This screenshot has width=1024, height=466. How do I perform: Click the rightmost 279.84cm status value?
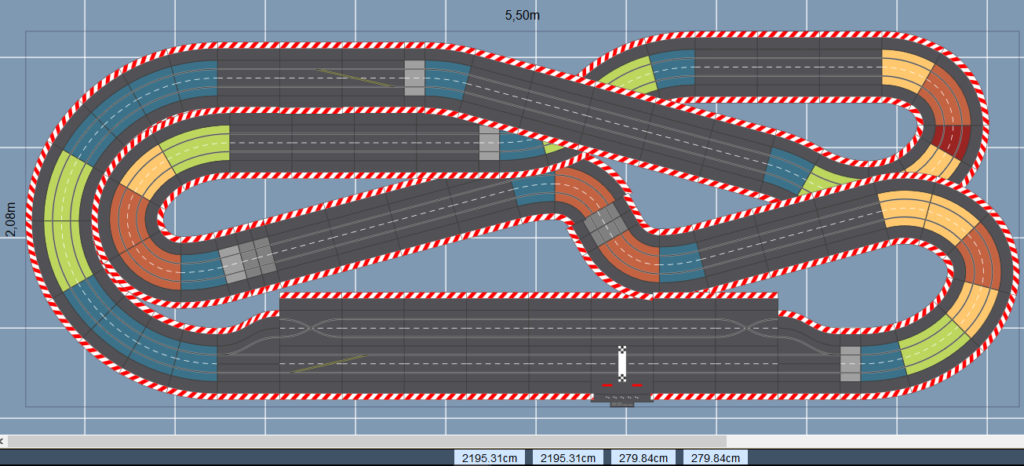pyautogui.click(x=715, y=458)
